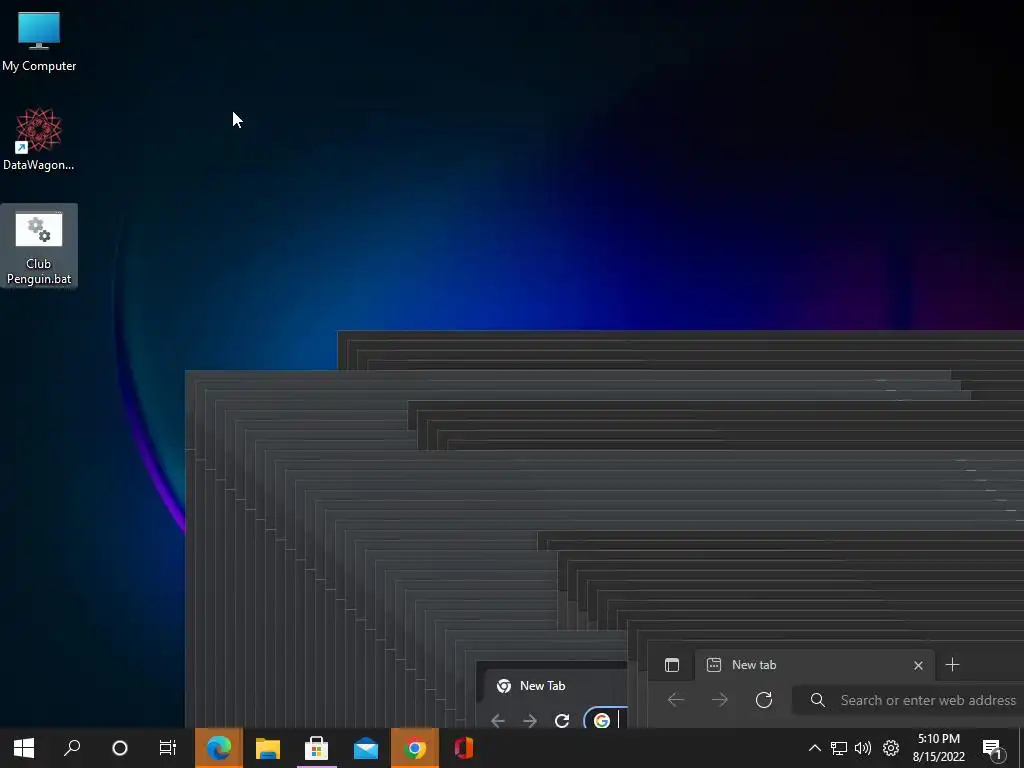Switch to Microsoft Edge from taskbar

(x=219, y=748)
